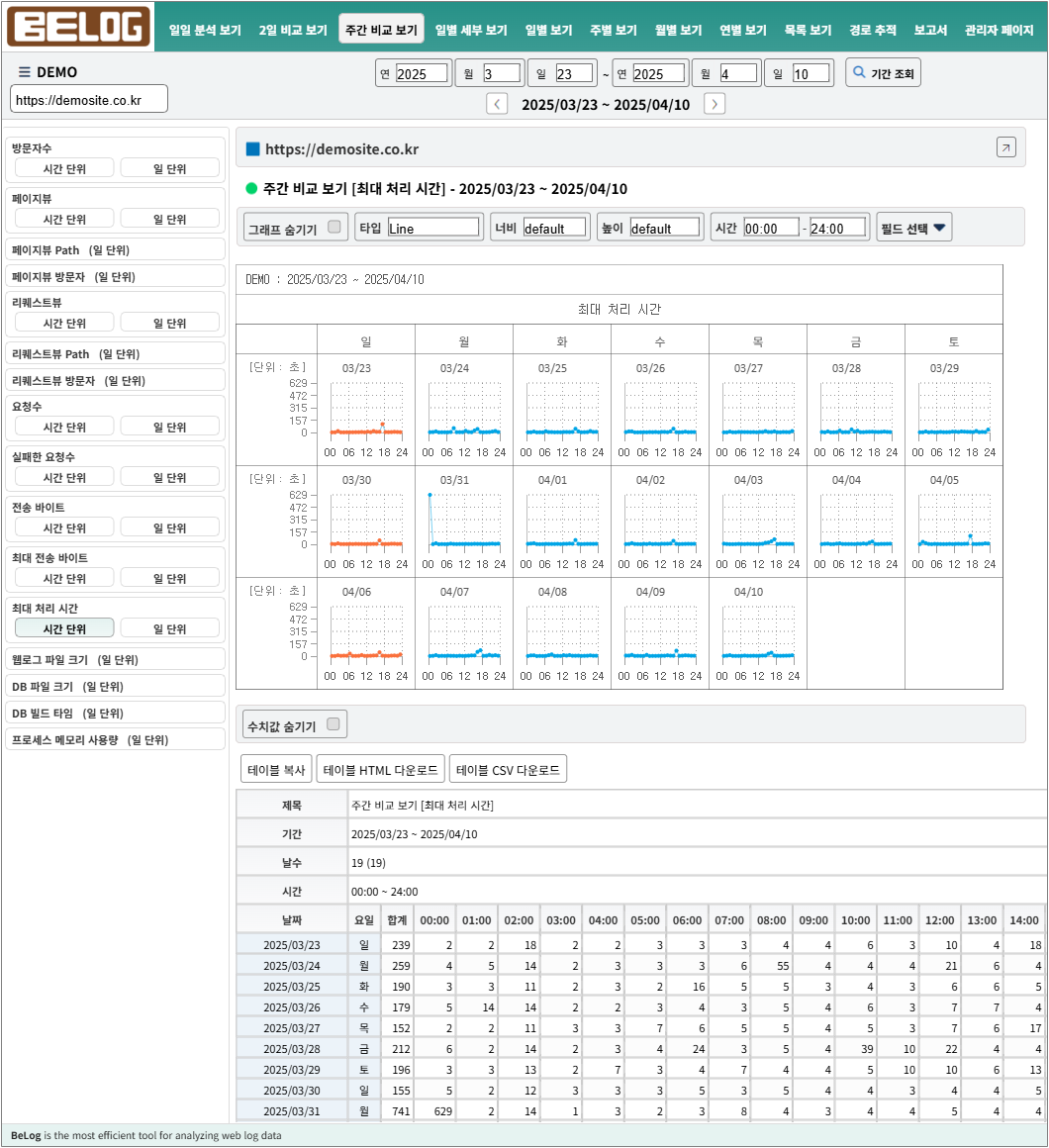Open 페이지뷰 Path (일 단위)
Viewport: 1049px width, 1148px height.
[115, 249]
